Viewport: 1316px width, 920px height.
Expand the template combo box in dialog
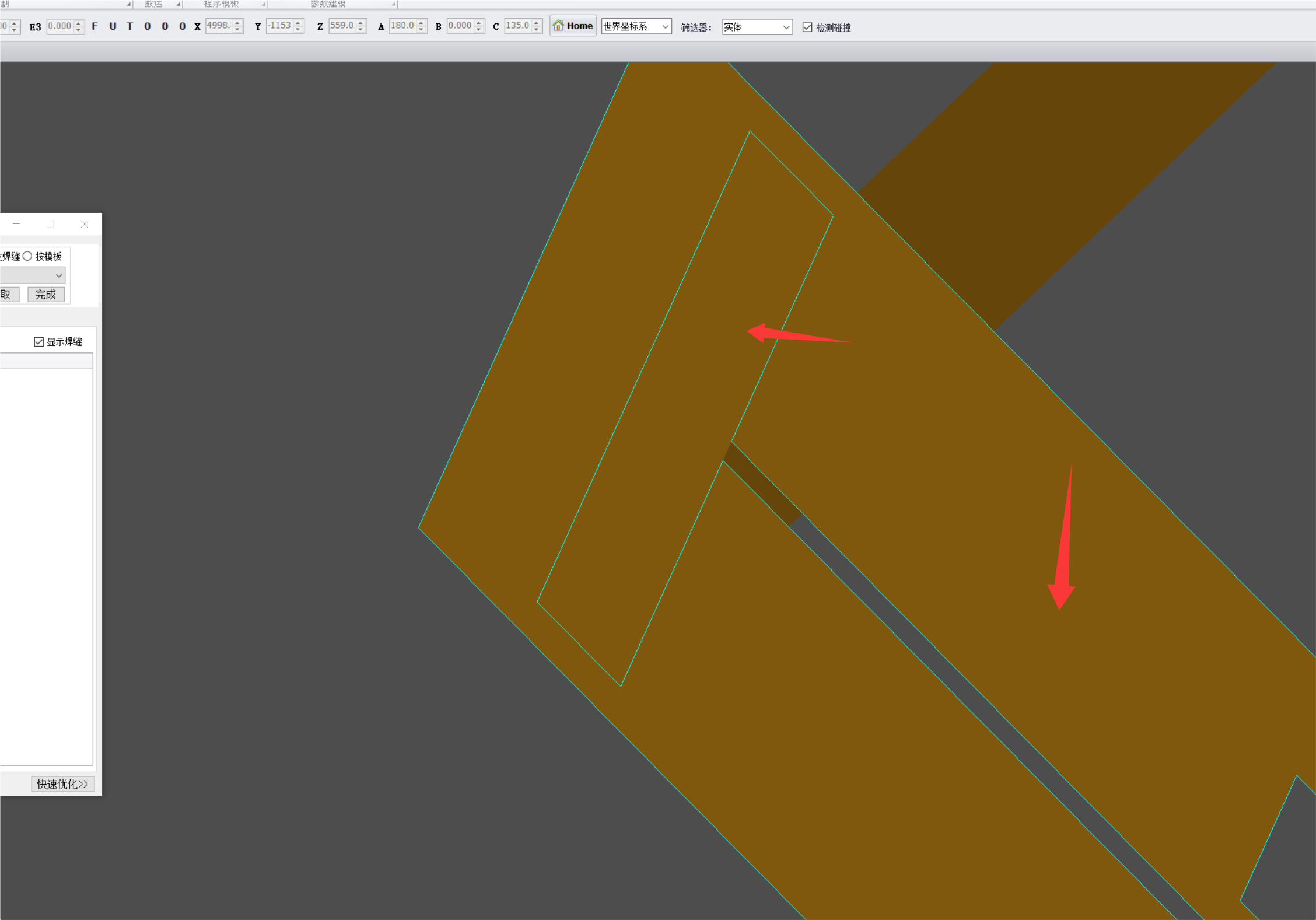[59, 275]
